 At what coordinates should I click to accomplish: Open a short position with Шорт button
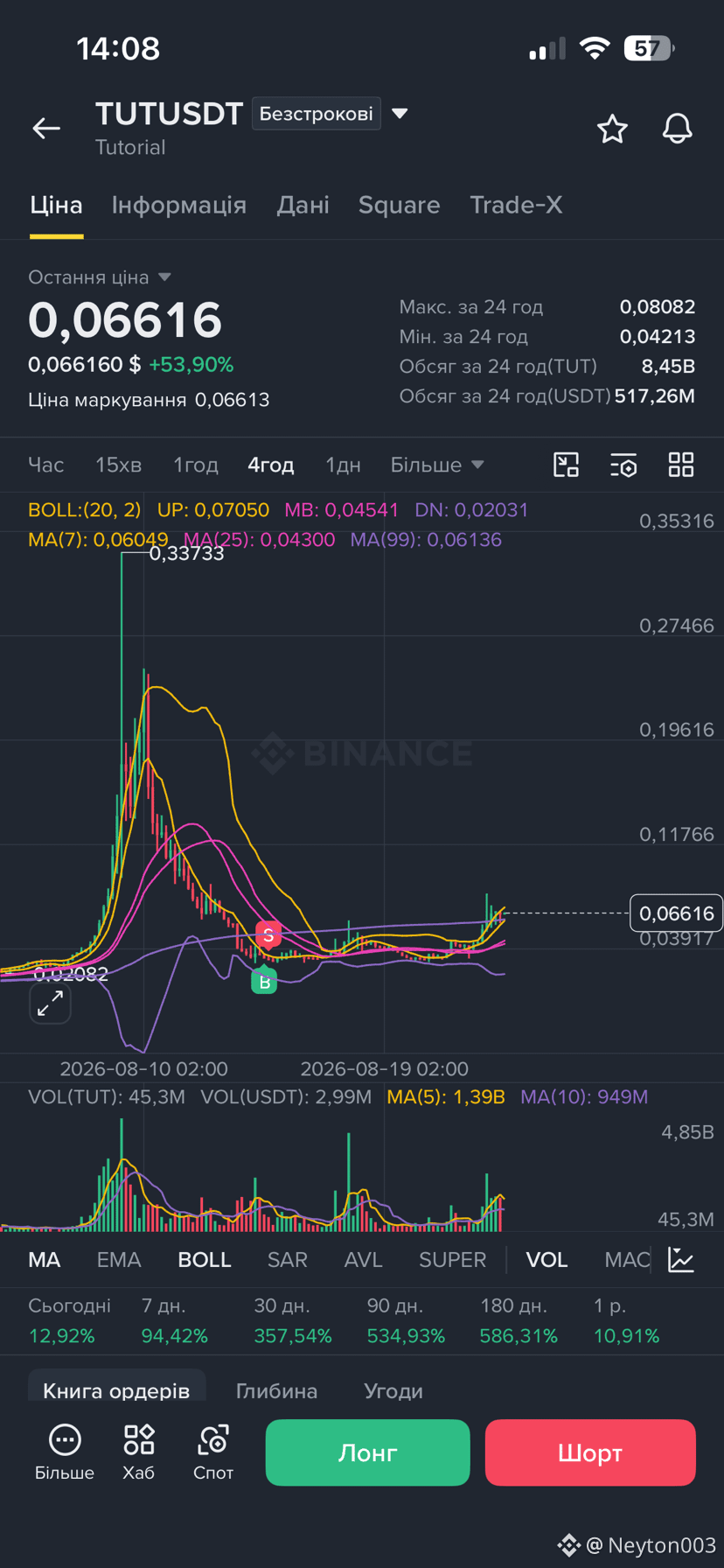[590, 1452]
